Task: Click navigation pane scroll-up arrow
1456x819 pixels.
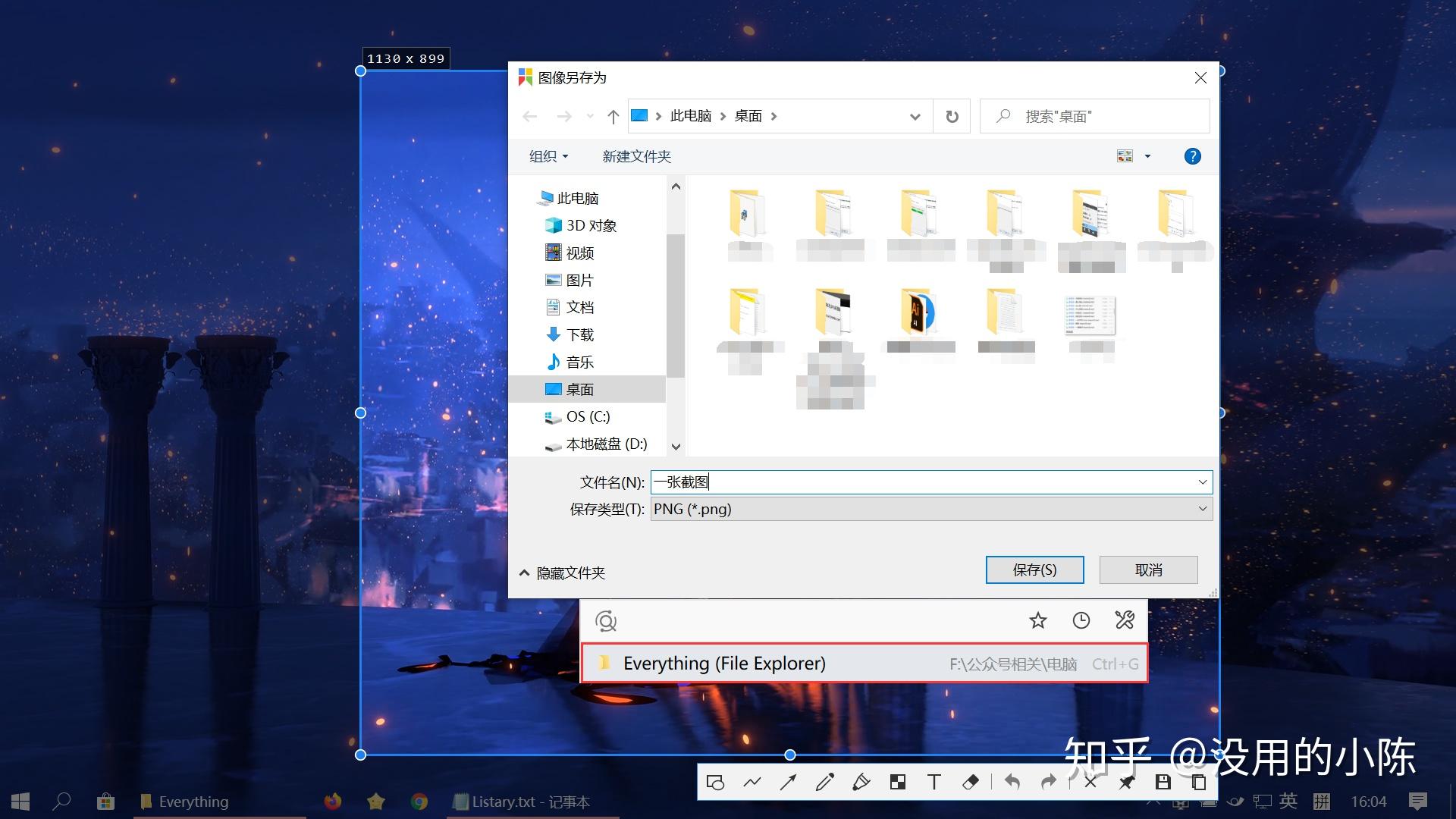Action: tap(676, 187)
